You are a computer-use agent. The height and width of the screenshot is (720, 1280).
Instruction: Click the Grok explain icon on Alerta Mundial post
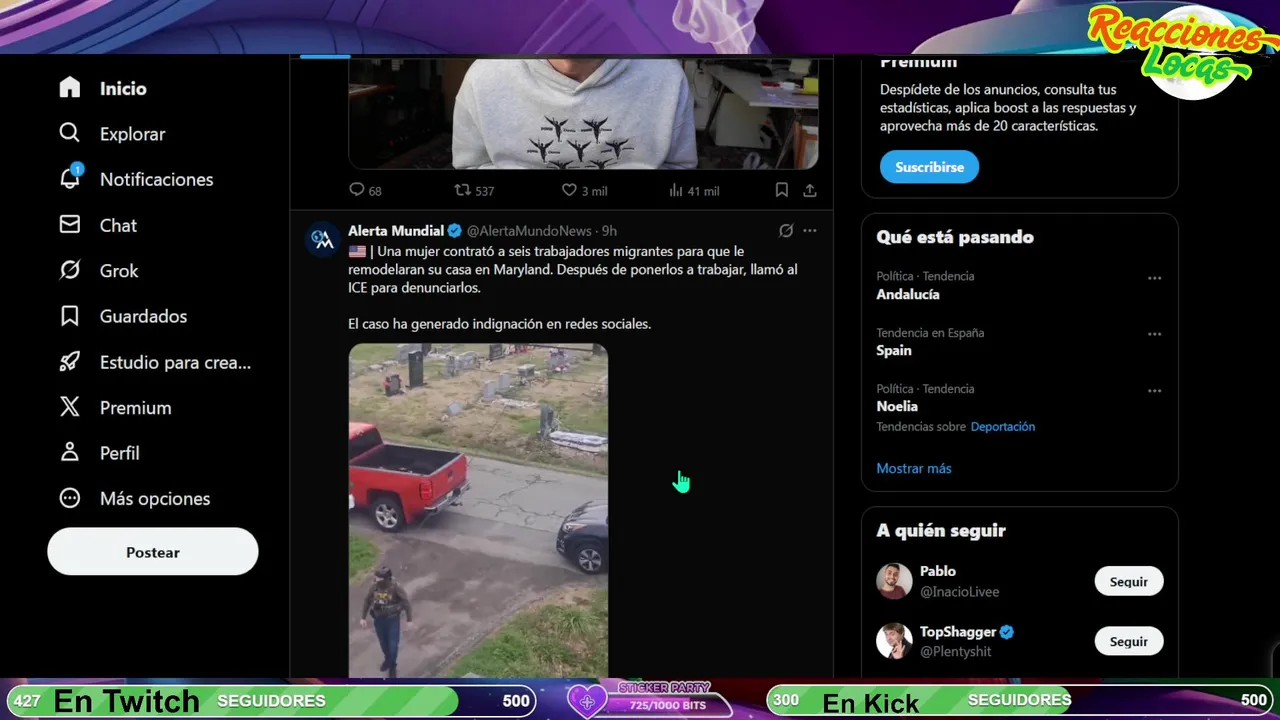tap(786, 230)
